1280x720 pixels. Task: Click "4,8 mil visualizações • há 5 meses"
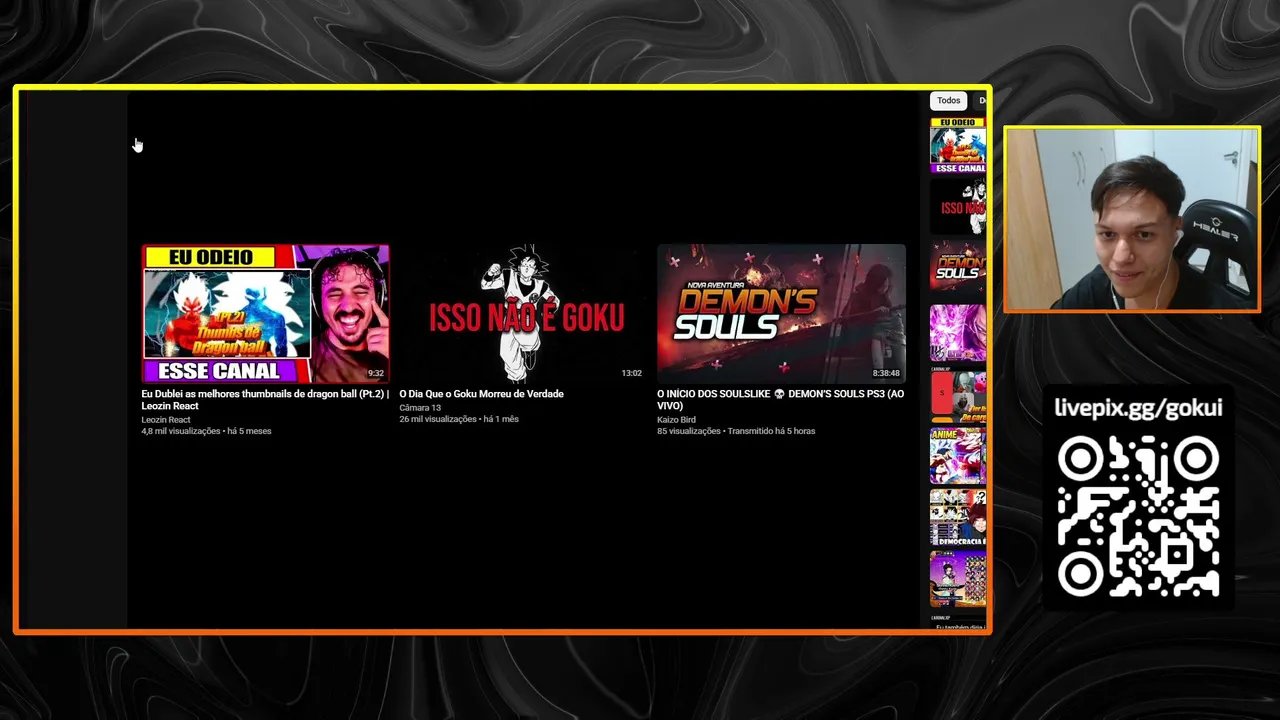tap(206, 431)
